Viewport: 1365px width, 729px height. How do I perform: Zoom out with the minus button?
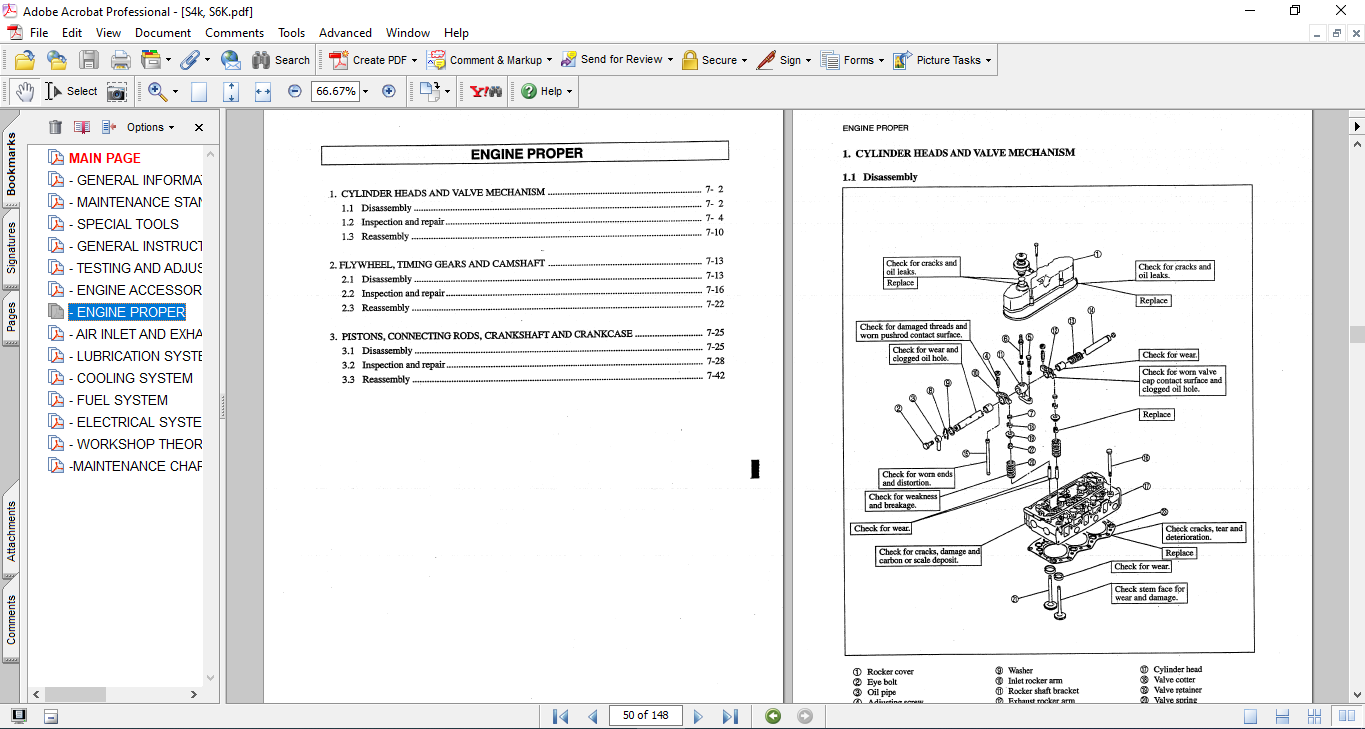pos(294,91)
